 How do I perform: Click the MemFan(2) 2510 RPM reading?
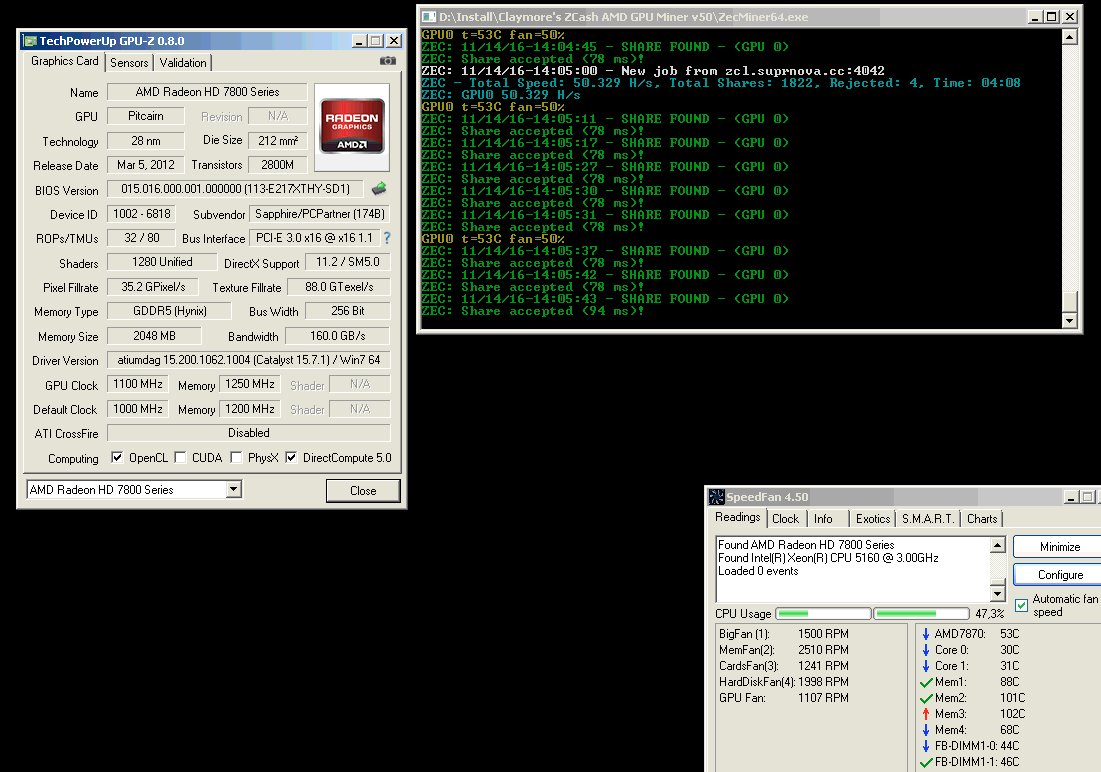(784, 650)
